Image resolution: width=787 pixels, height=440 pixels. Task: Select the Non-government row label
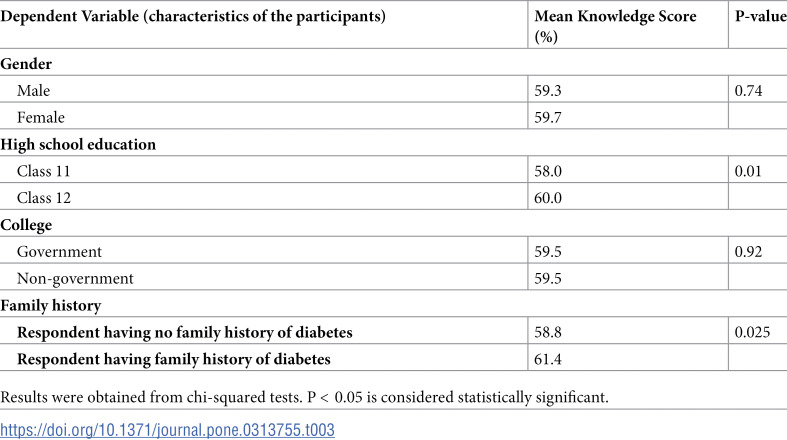[x=75, y=279]
